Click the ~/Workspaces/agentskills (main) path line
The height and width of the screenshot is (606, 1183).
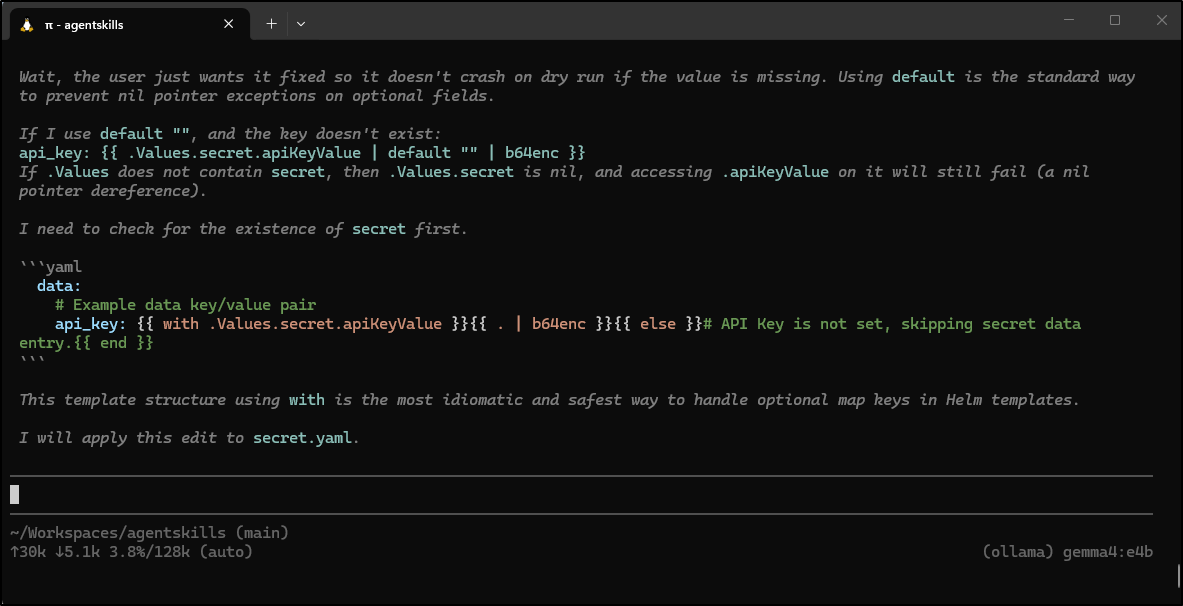click(x=149, y=533)
